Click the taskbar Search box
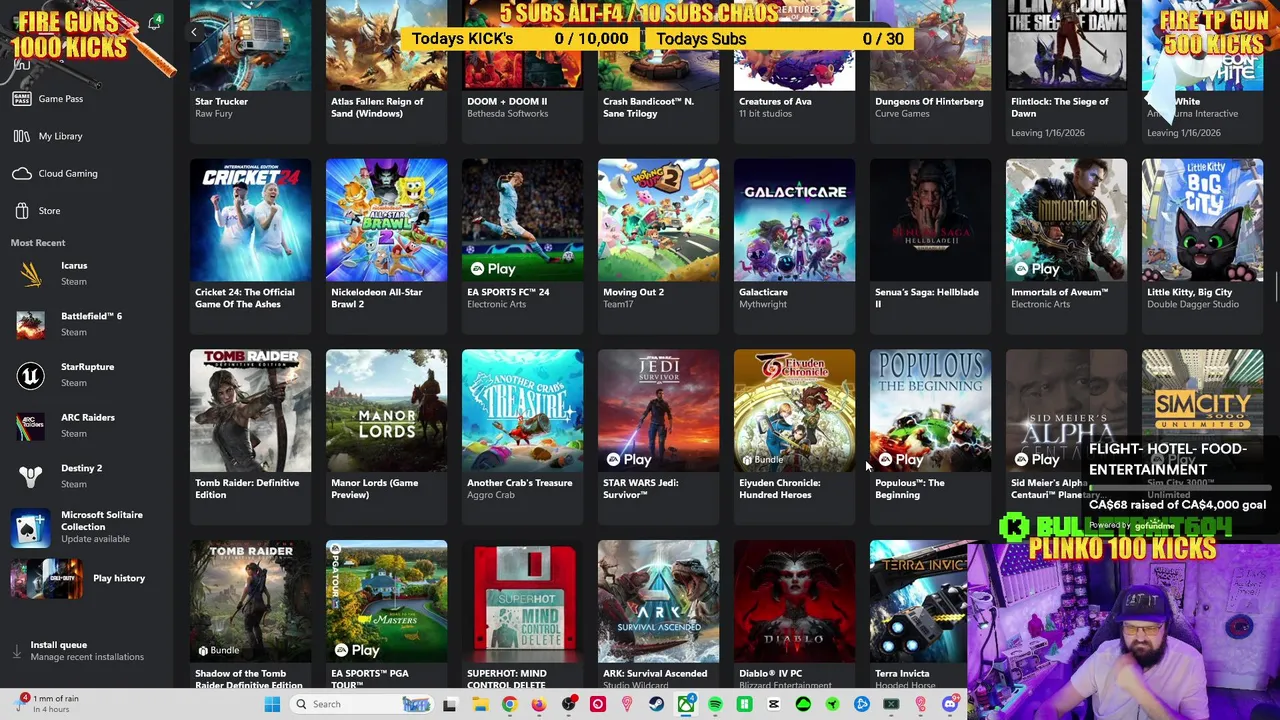The image size is (1280, 720). click(x=362, y=704)
